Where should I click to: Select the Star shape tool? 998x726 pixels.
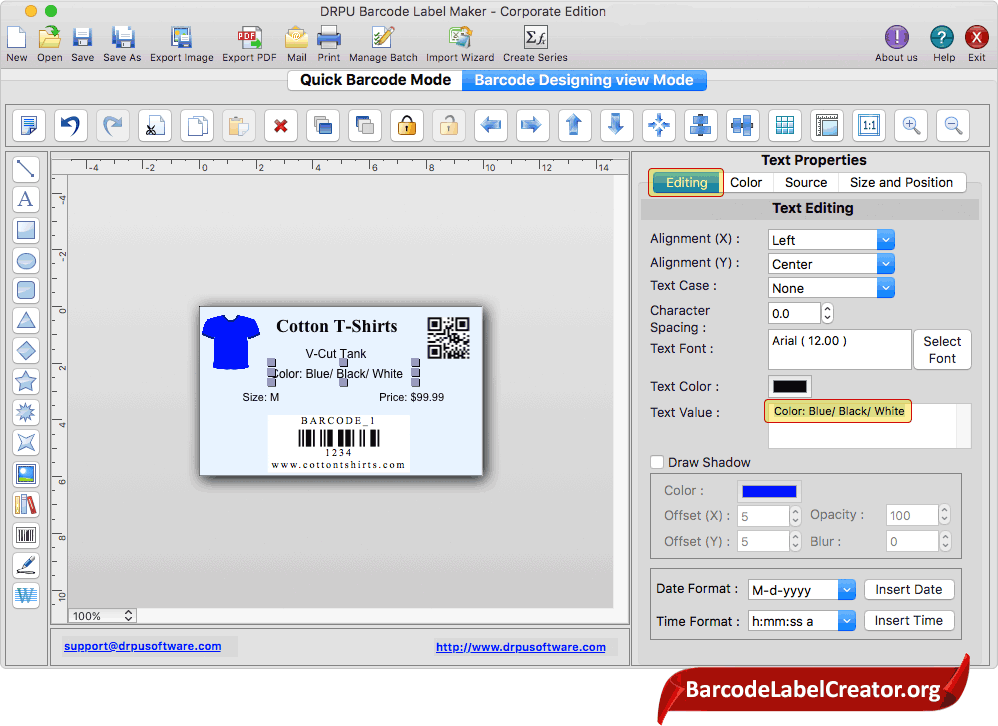click(25, 382)
